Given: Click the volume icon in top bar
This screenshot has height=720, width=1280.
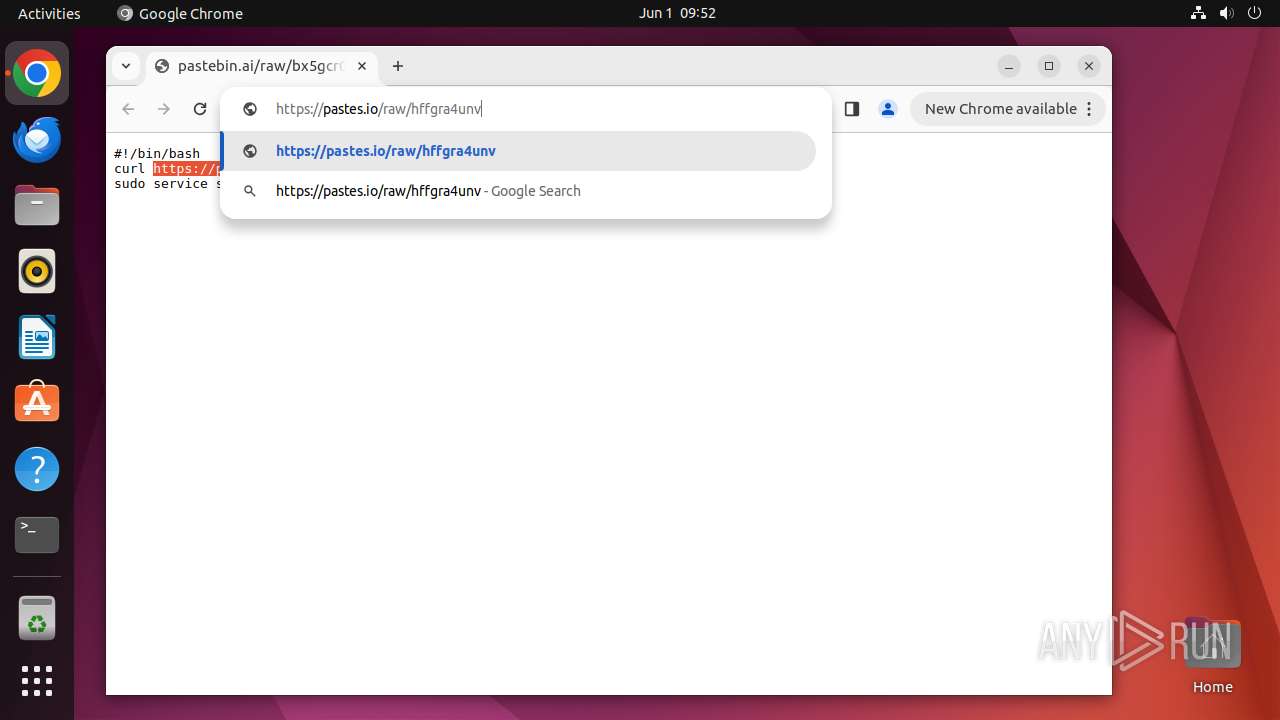Looking at the screenshot, I should click(x=1226, y=13).
